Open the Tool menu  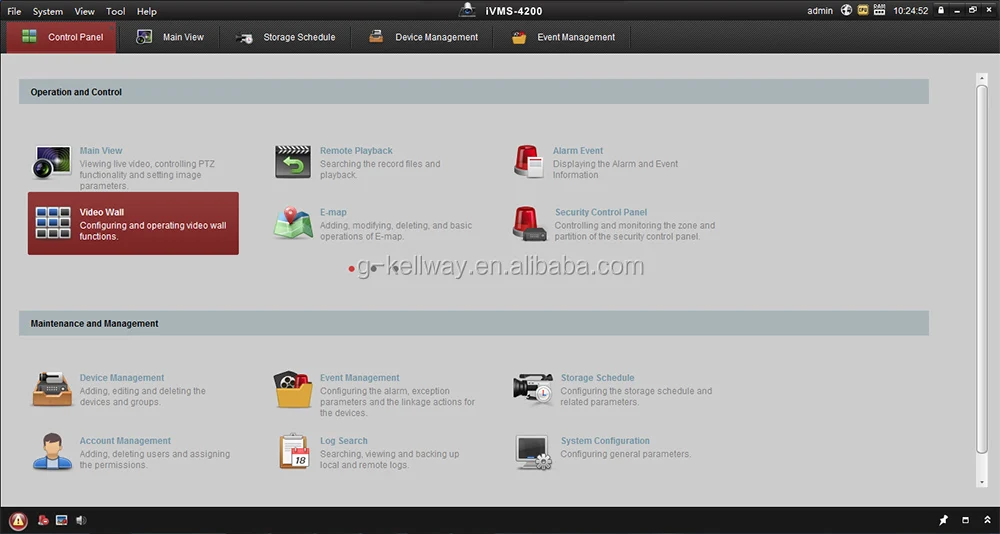point(115,11)
